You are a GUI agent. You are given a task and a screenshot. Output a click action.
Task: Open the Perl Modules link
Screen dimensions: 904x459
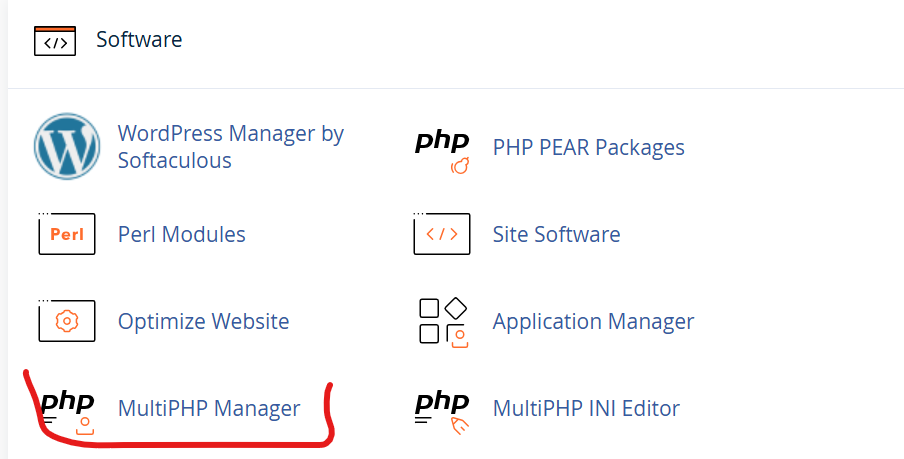tap(181, 234)
